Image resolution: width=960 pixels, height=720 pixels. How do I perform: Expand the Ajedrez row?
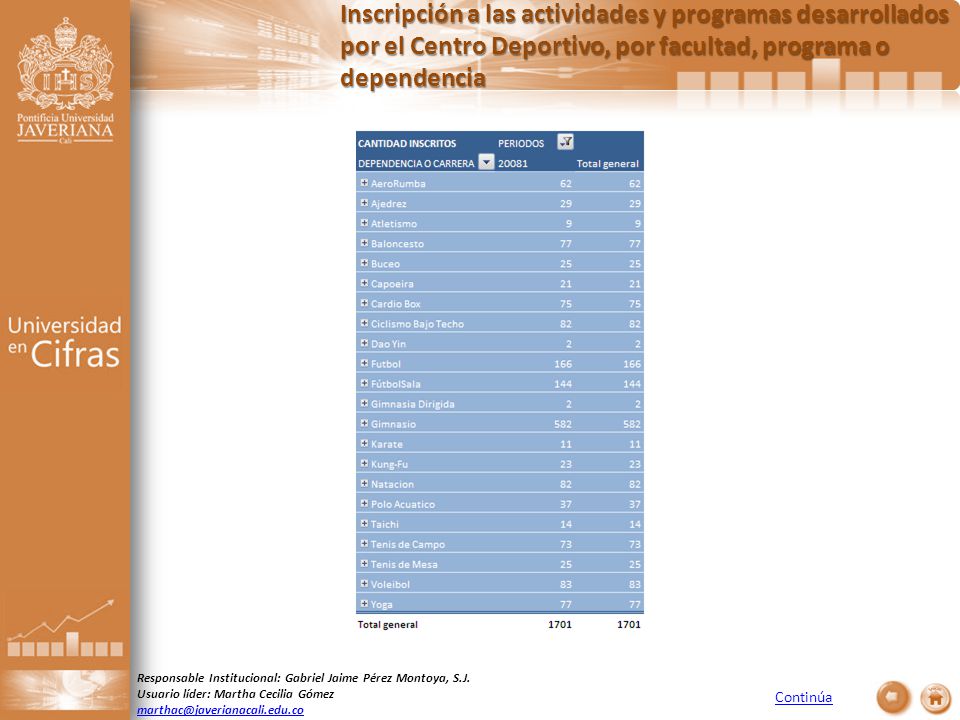[x=364, y=203]
